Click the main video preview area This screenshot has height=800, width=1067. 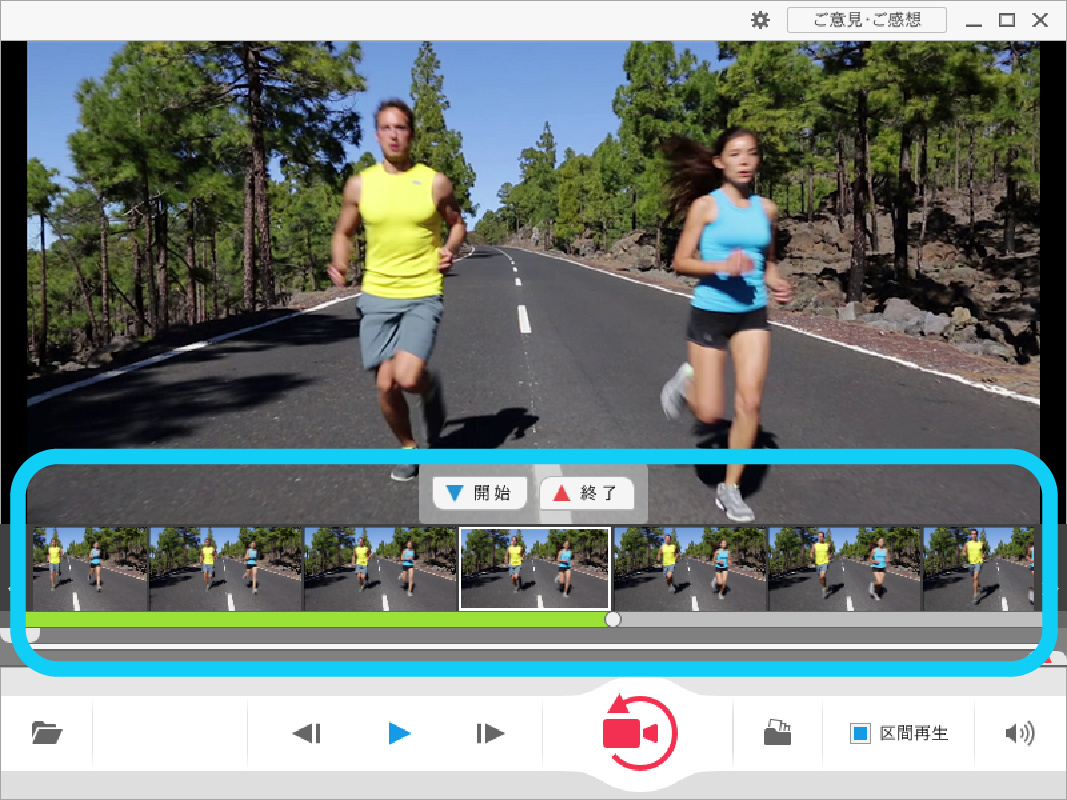tap(533, 240)
